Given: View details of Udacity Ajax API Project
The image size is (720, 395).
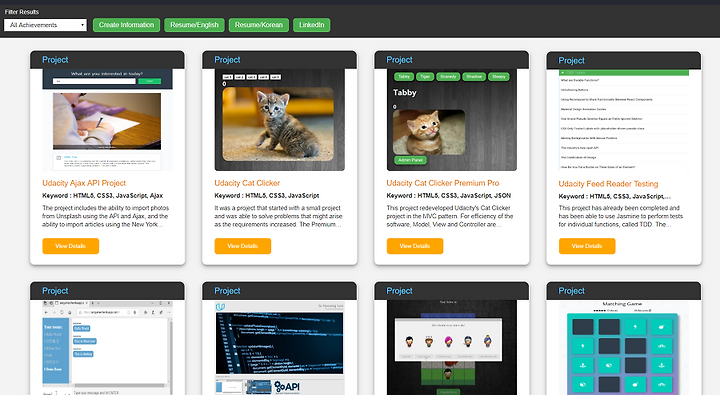Looking at the screenshot, I should [71, 246].
